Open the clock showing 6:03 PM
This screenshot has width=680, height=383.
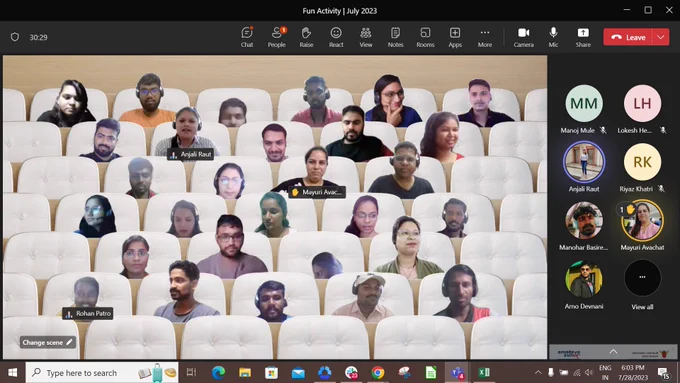coord(633,373)
